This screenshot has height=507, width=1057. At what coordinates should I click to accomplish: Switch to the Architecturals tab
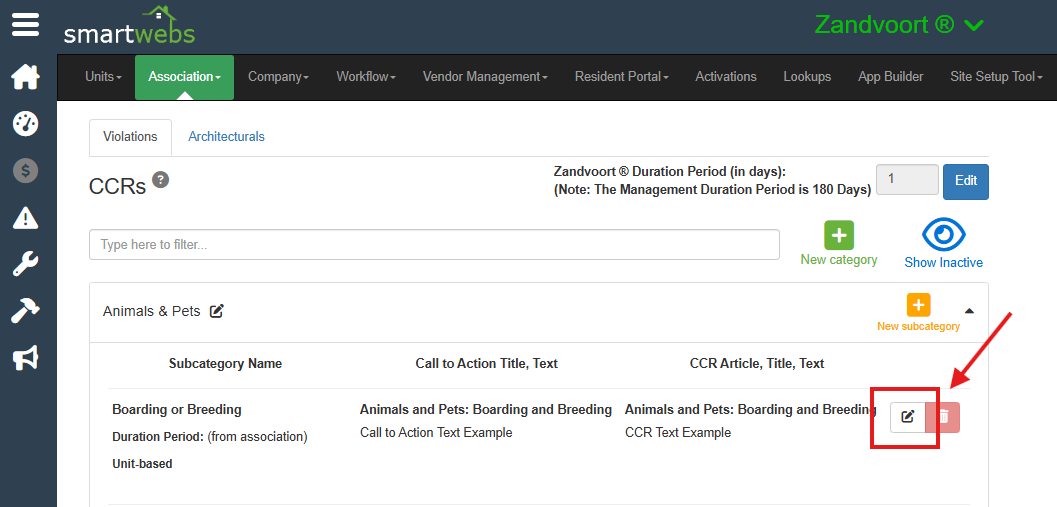click(x=226, y=137)
